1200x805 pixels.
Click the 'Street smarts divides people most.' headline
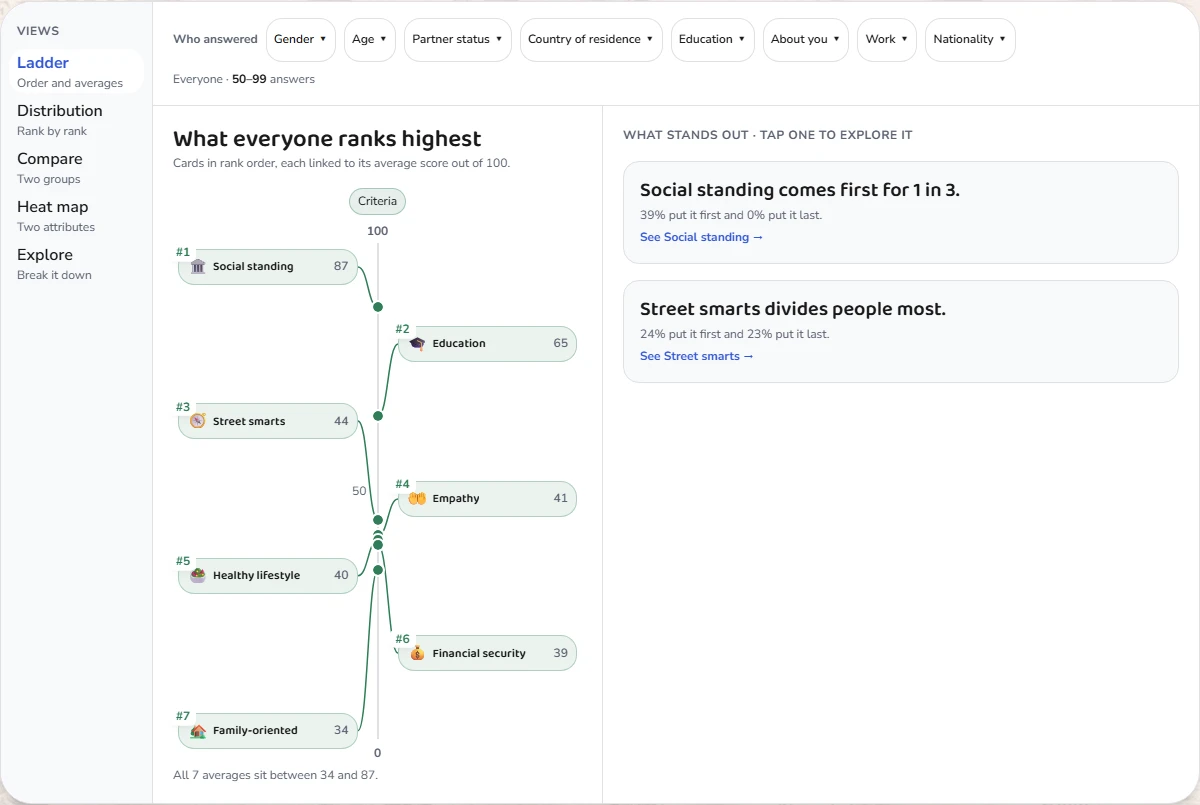click(793, 309)
